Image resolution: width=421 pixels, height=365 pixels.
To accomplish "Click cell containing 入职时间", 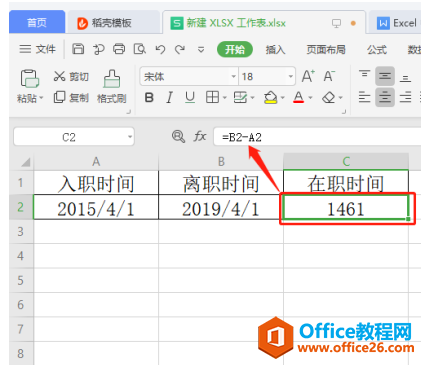I will 96,183.
